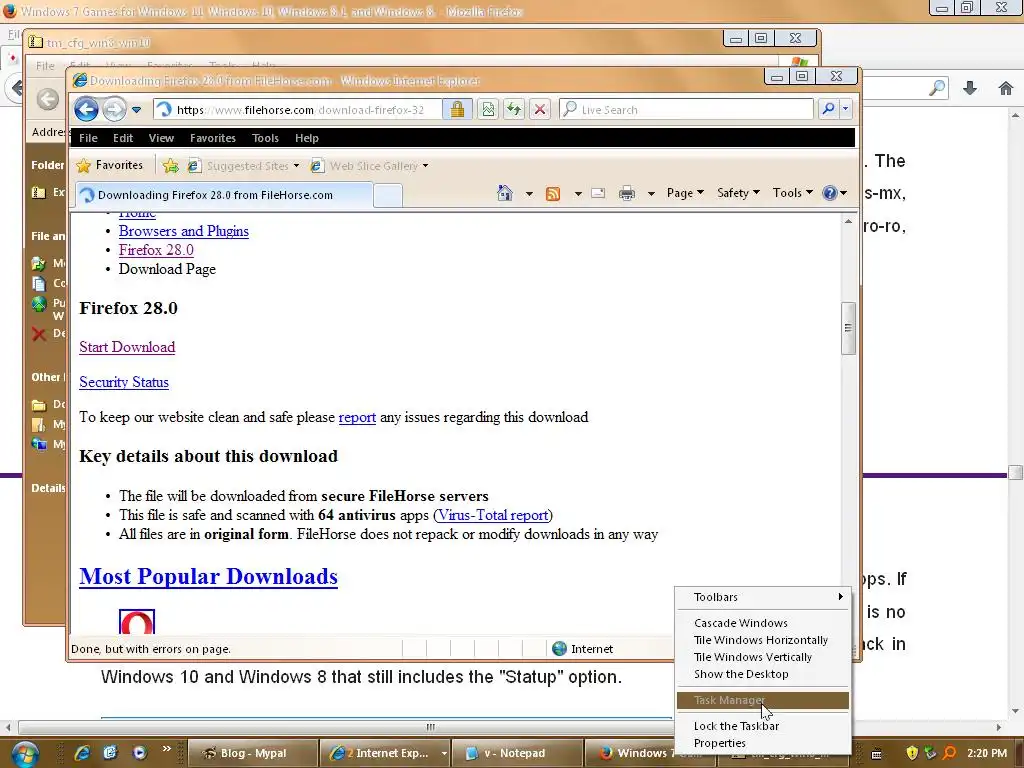Open the Page dropdown in command bar

pos(684,193)
